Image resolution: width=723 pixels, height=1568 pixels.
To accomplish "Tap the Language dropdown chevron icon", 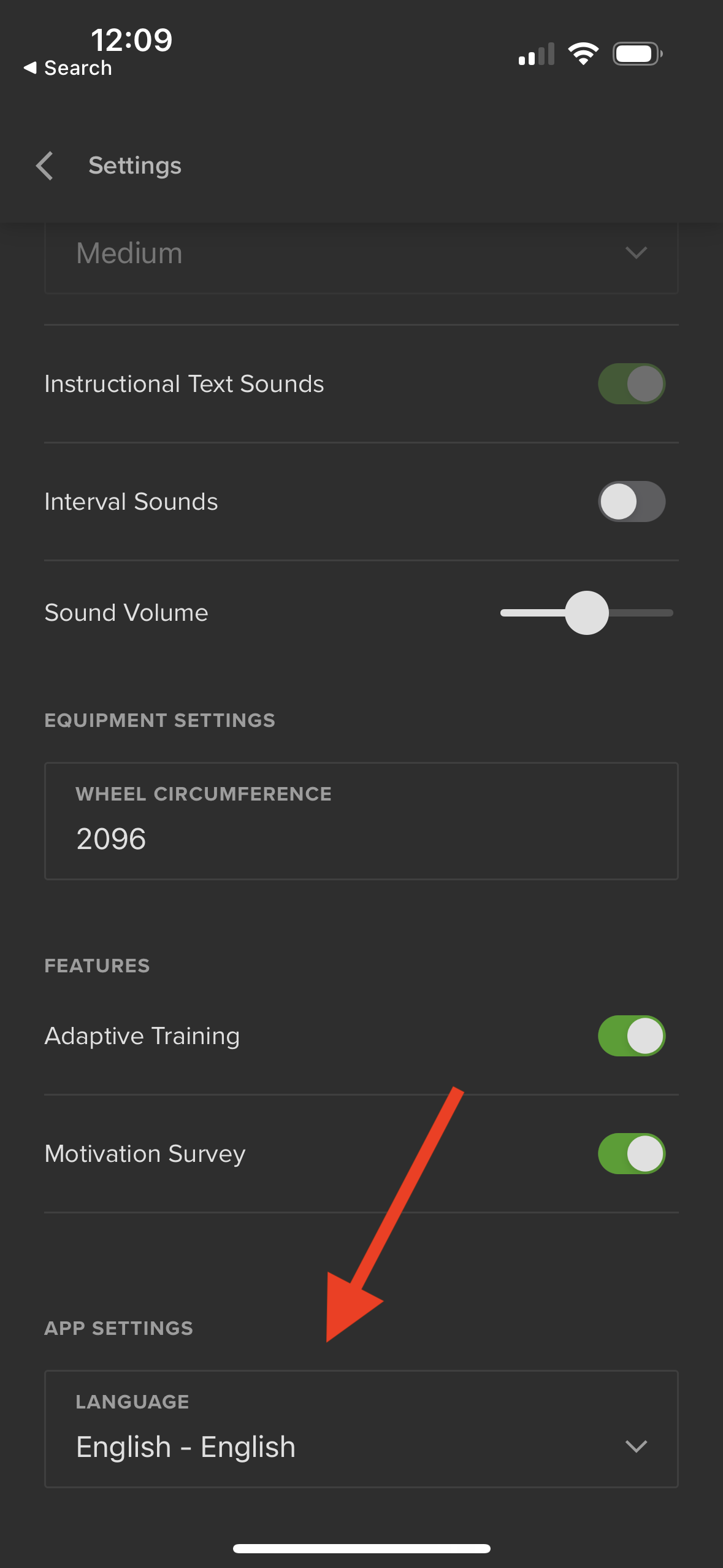I will [x=636, y=1447].
